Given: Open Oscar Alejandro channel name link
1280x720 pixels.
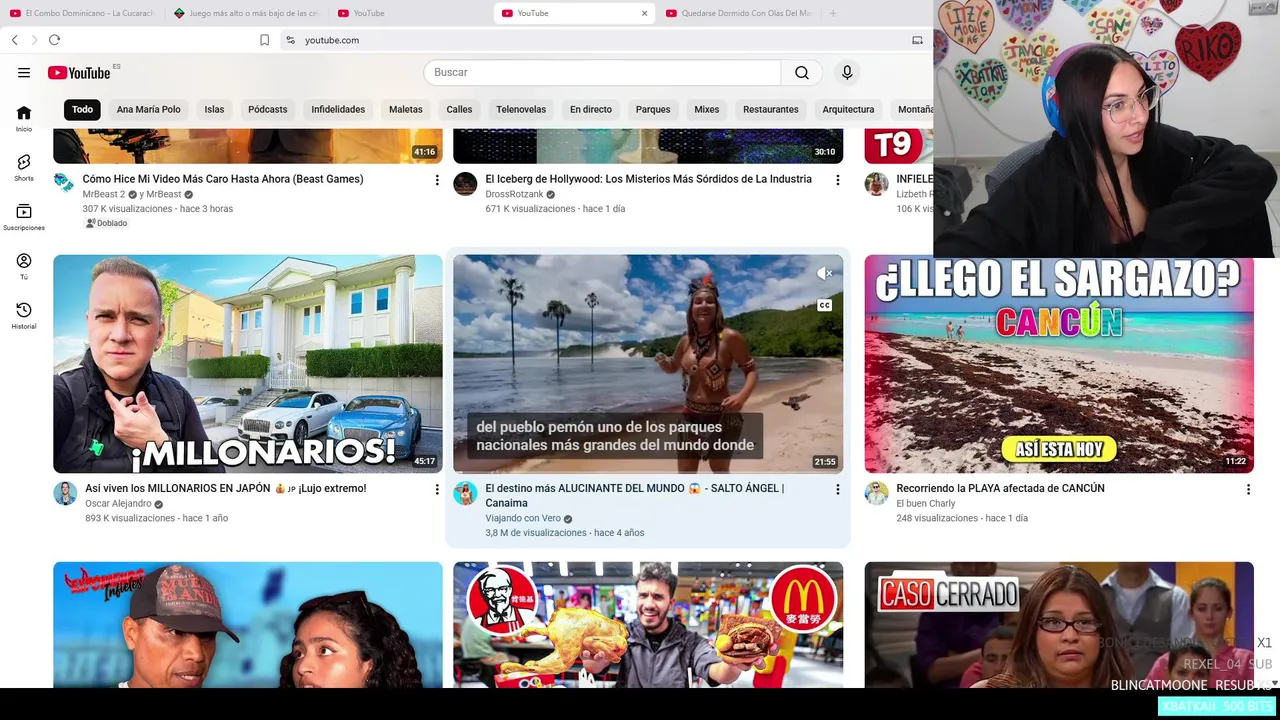Looking at the screenshot, I should point(118,503).
